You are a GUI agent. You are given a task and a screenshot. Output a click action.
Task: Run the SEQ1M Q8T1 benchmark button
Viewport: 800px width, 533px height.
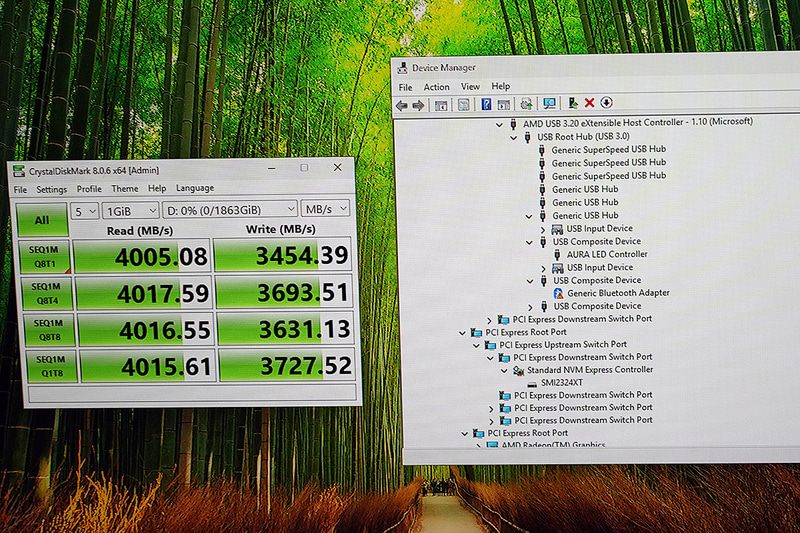(x=44, y=257)
